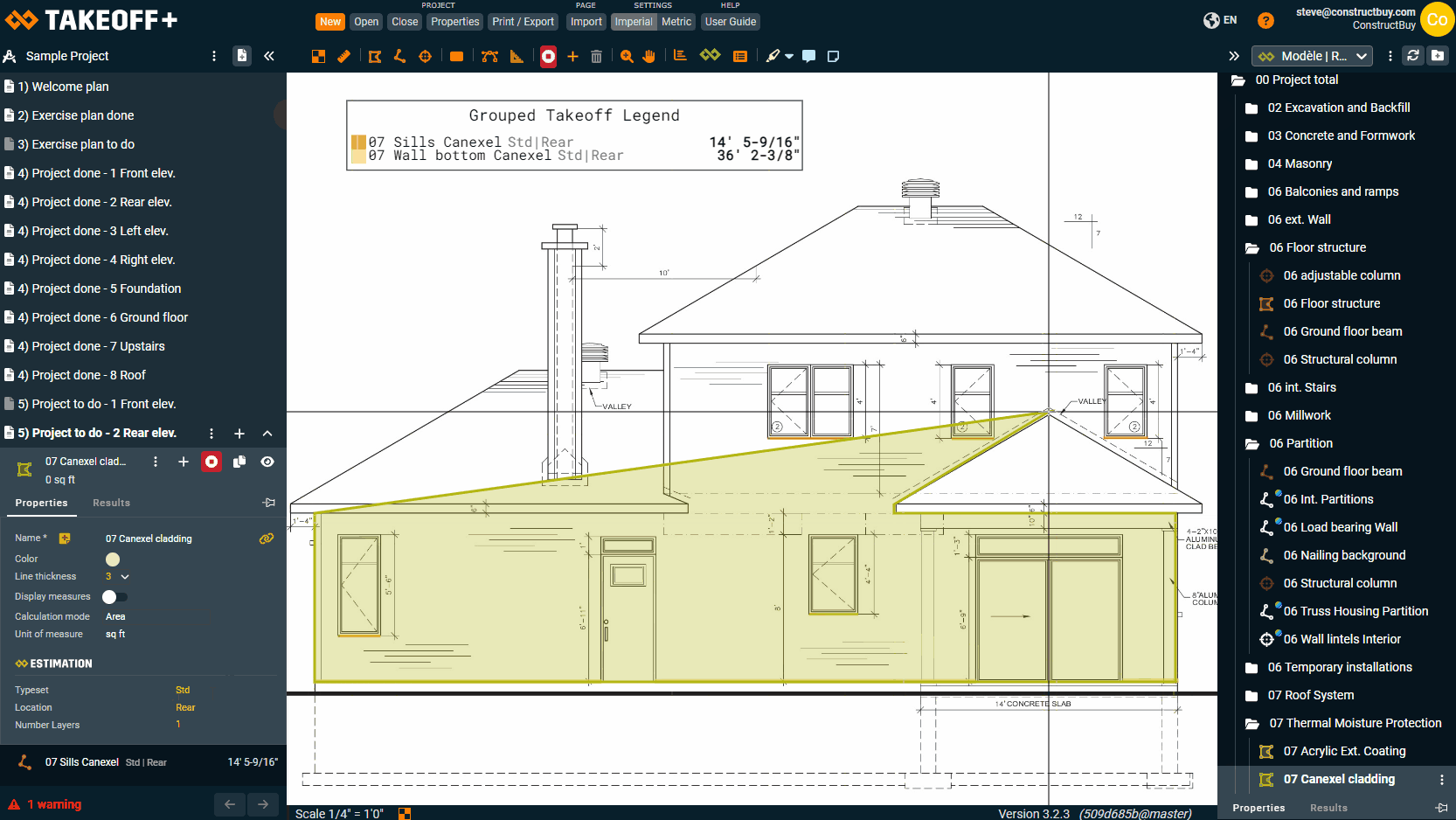The width and height of the screenshot is (1456, 820).
Task: Click the Color swatch for cladding
Action: point(113,559)
